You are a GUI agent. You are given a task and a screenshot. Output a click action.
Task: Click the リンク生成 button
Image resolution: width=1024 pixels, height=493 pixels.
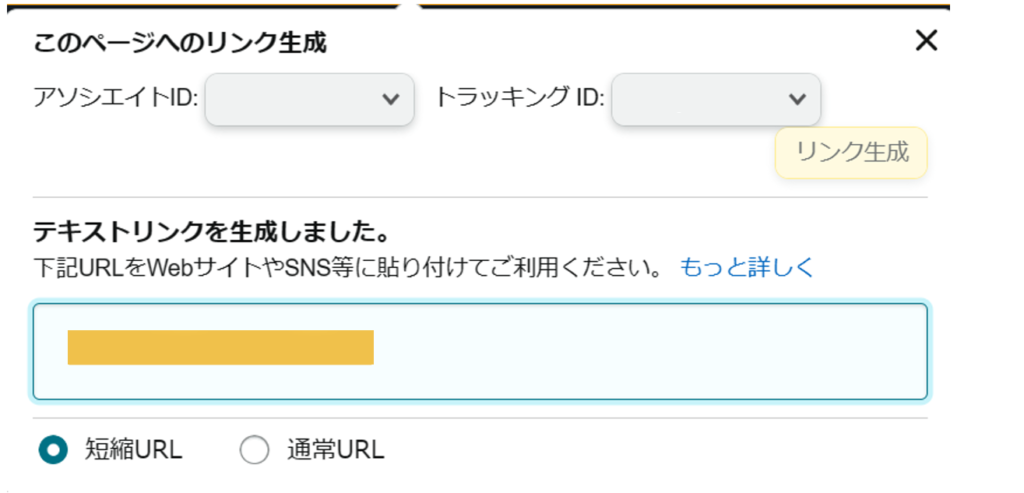pos(851,153)
